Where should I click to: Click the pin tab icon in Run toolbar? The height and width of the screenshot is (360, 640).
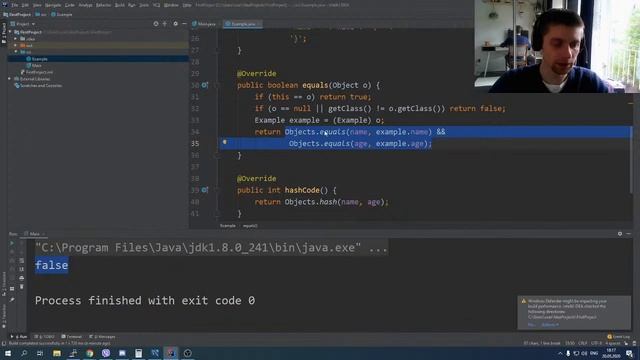pyautogui.click(x=12, y=300)
